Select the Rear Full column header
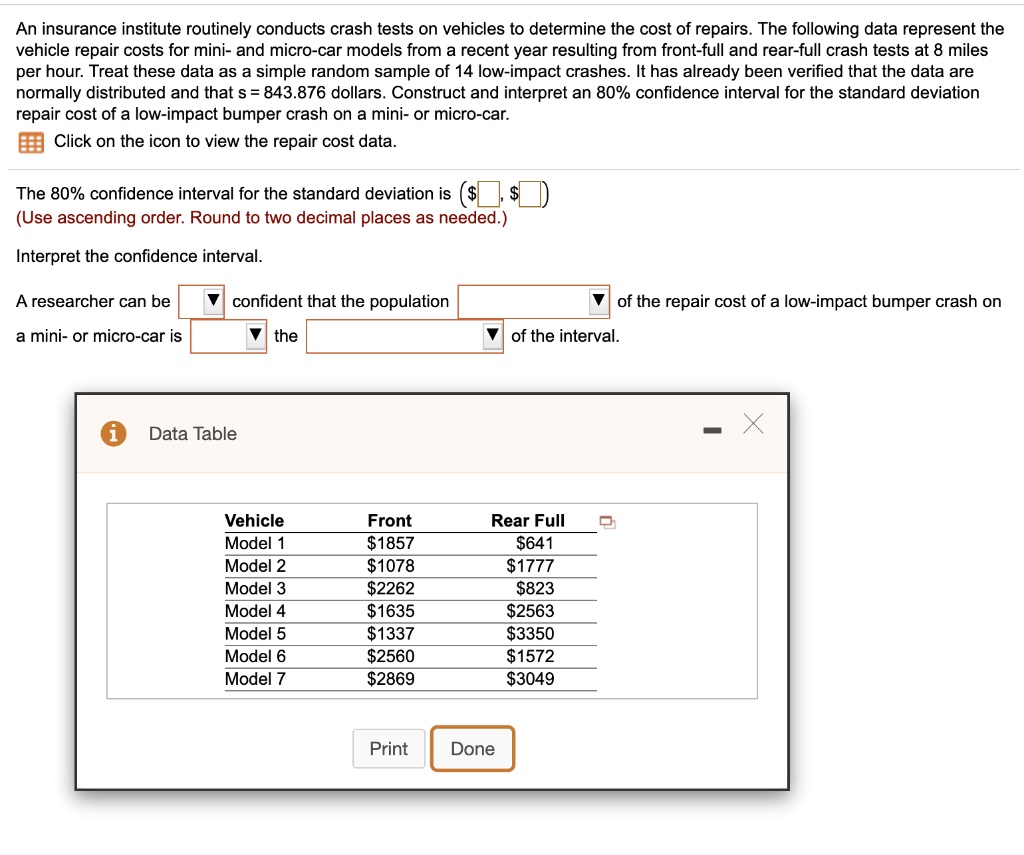 (x=528, y=521)
